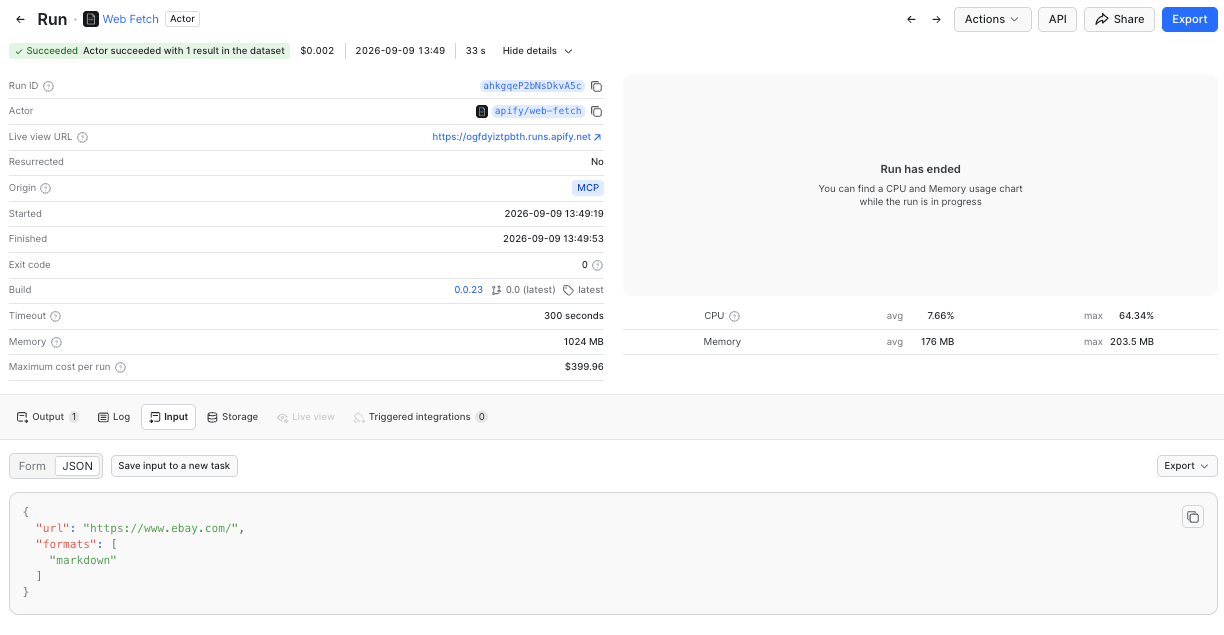
Task: Click the Actor type badge in header
Action: 182,19
